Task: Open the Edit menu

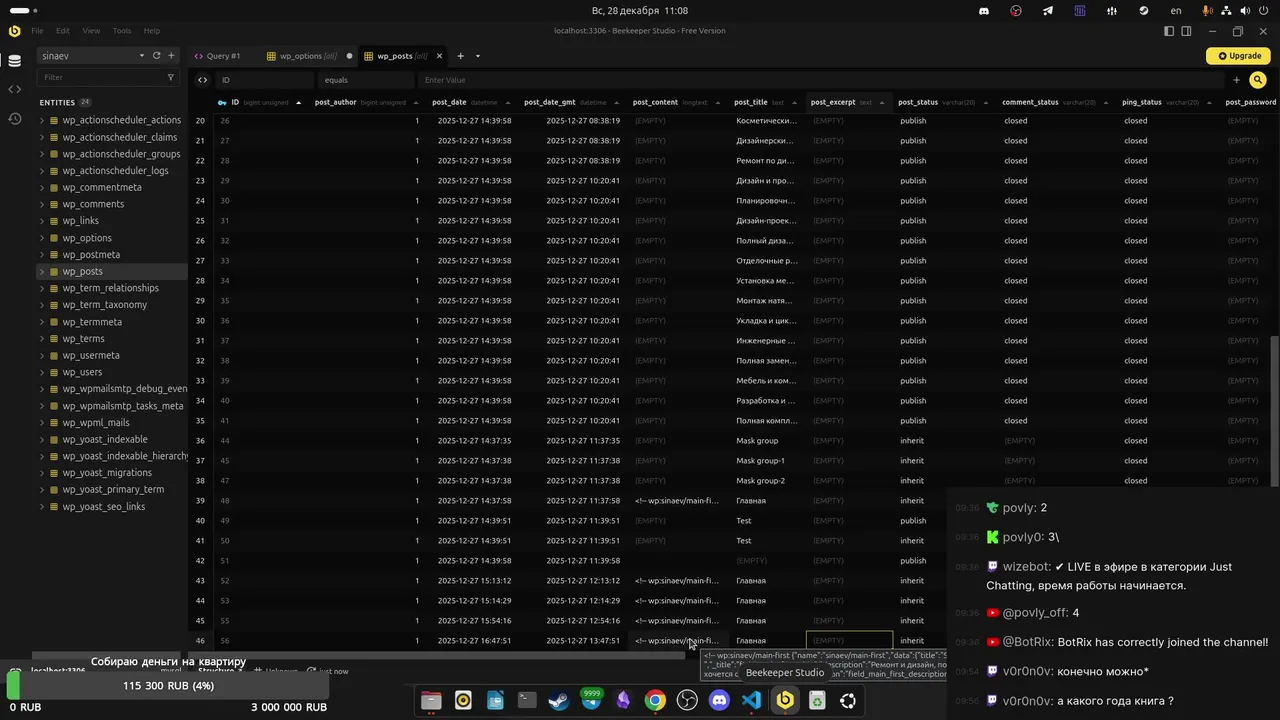Action: 63,31
